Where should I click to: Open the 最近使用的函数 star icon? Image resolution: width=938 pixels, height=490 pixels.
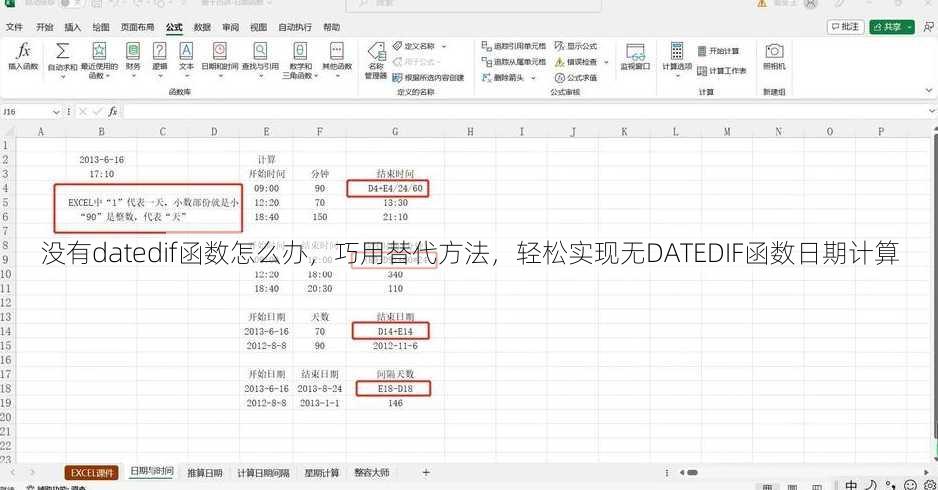coord(99,50)
